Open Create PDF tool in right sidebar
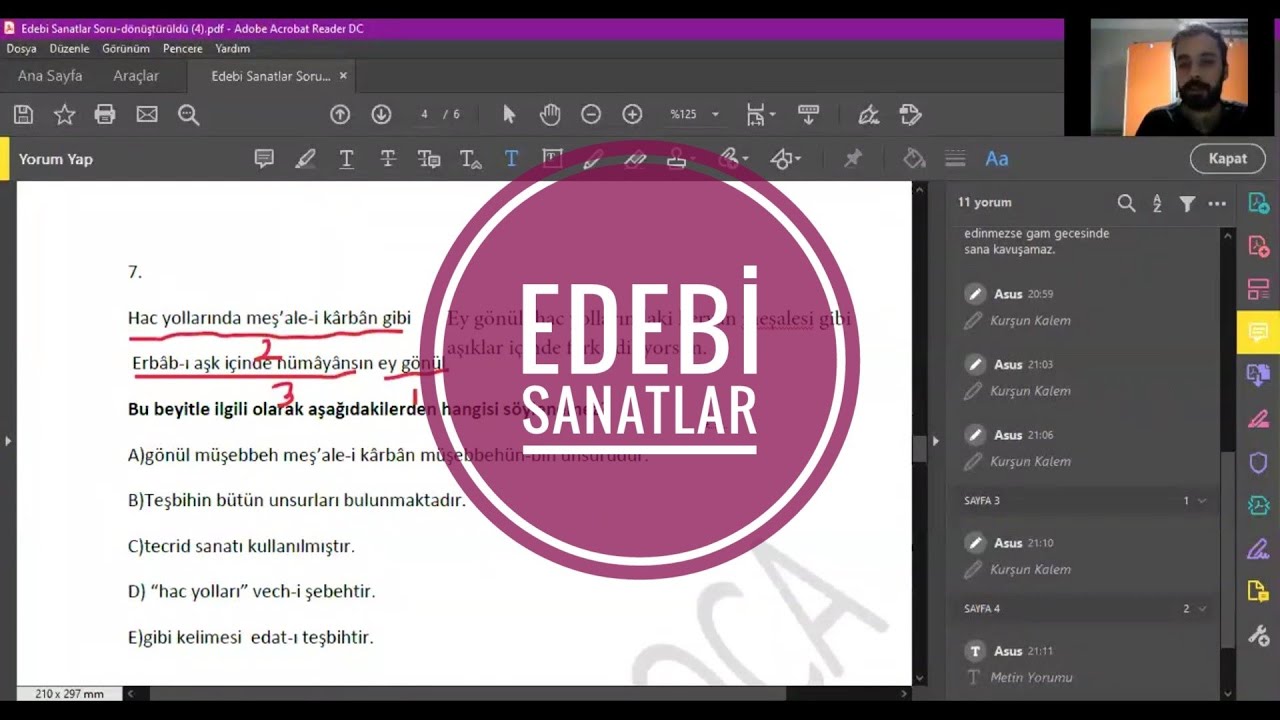This screenshot has height=720, width=1280. pyautogui.click(x=1258, y=246)
